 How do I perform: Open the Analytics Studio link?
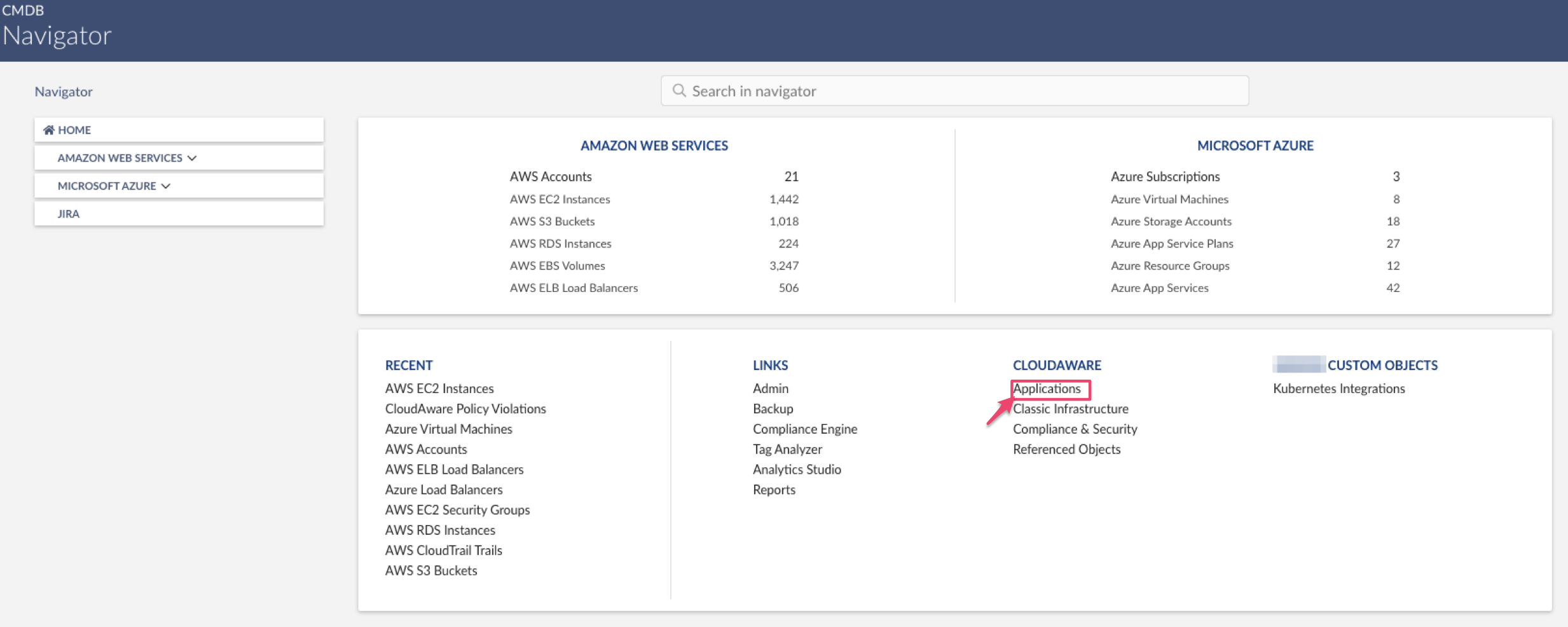(x=797, y=470)
